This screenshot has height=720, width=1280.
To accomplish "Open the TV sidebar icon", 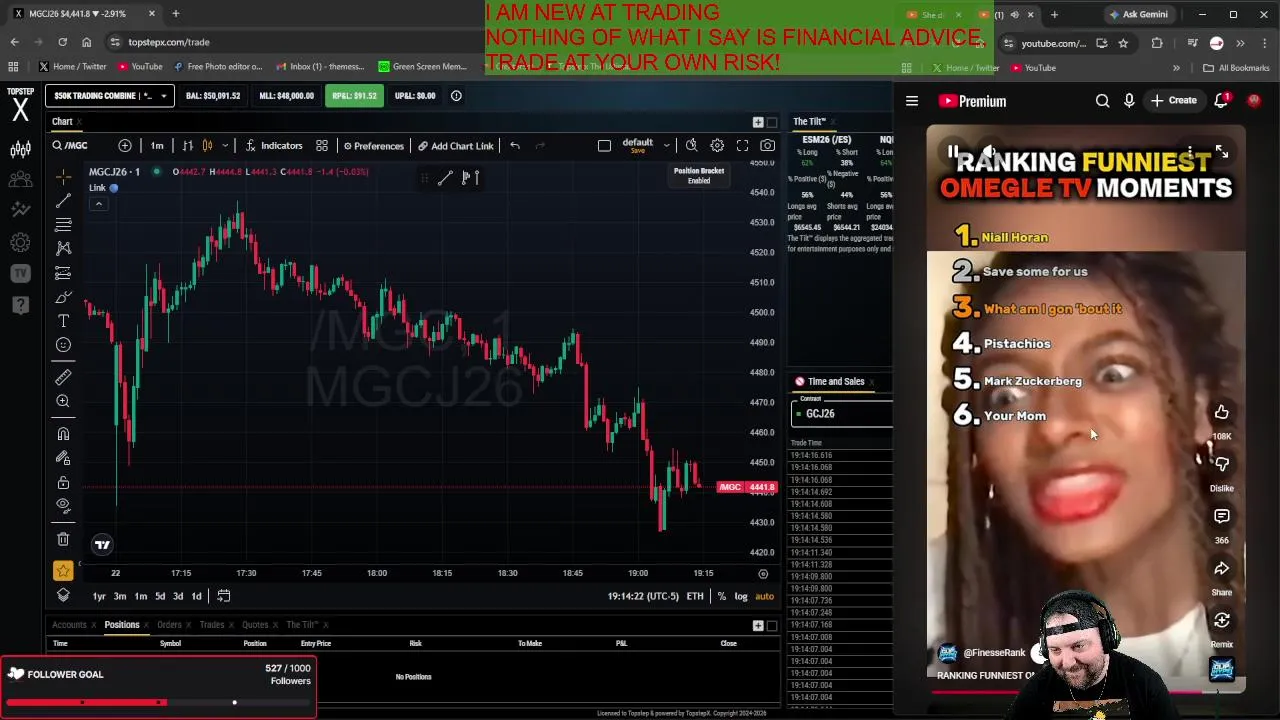I will coord(20,273).
